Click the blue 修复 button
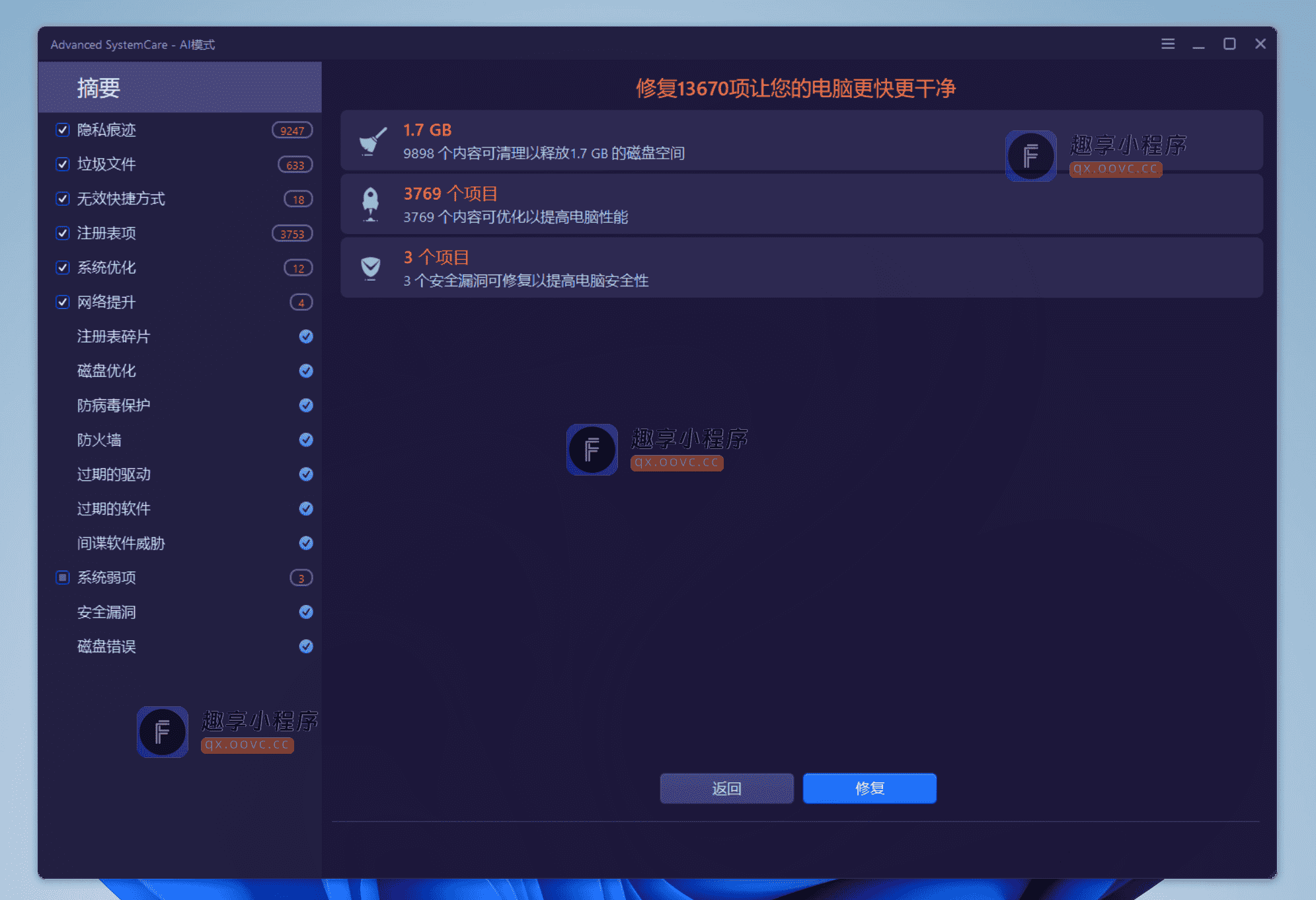Viewport: 1316px width, 900px height. coord(869,788)
